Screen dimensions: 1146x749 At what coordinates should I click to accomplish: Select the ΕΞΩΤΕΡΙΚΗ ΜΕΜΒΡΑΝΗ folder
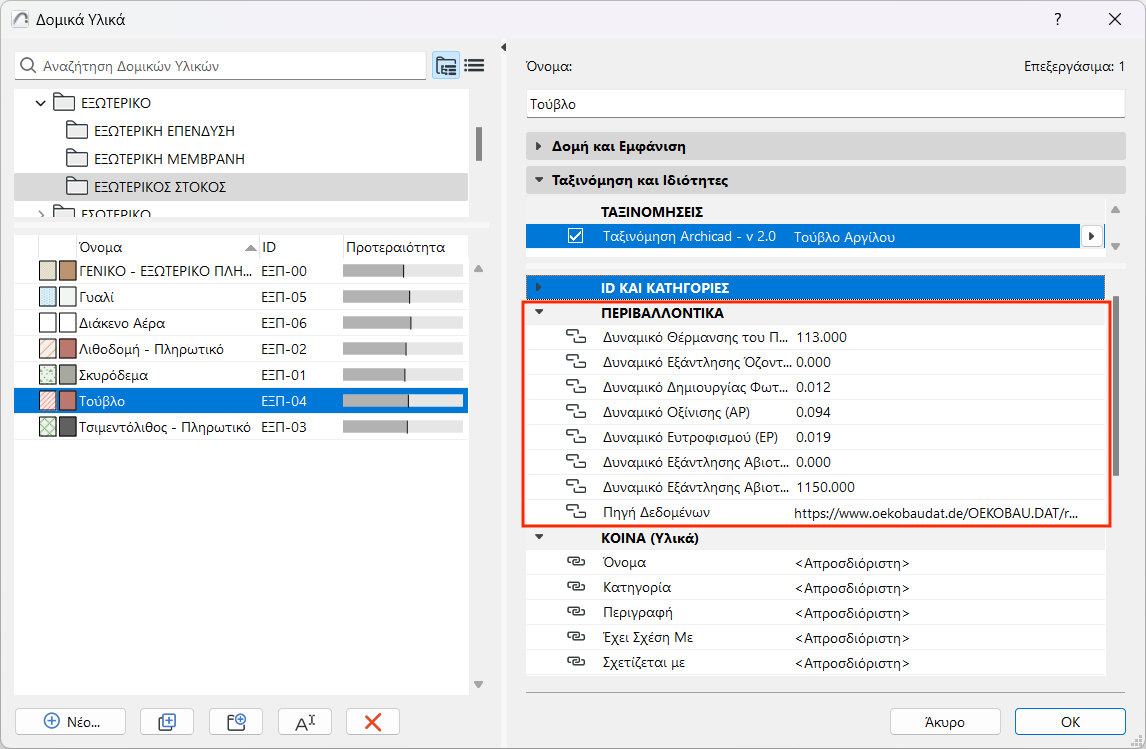tap(168, 159)
